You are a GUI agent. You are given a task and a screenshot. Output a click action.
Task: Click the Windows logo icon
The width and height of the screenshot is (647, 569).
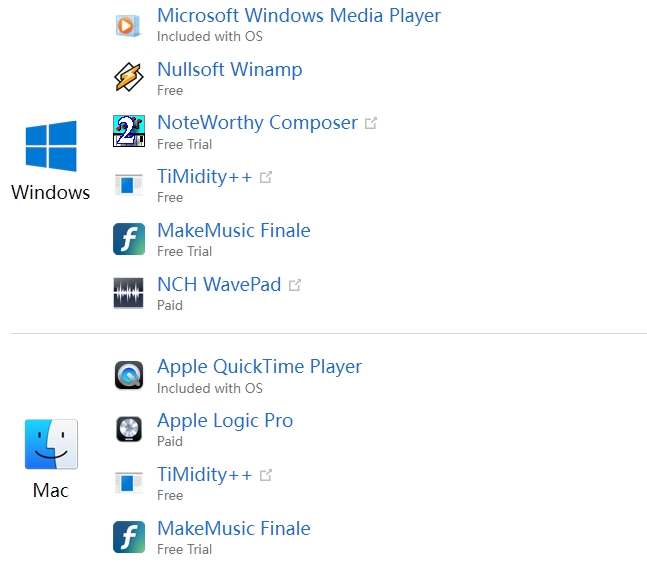[51, 146]
